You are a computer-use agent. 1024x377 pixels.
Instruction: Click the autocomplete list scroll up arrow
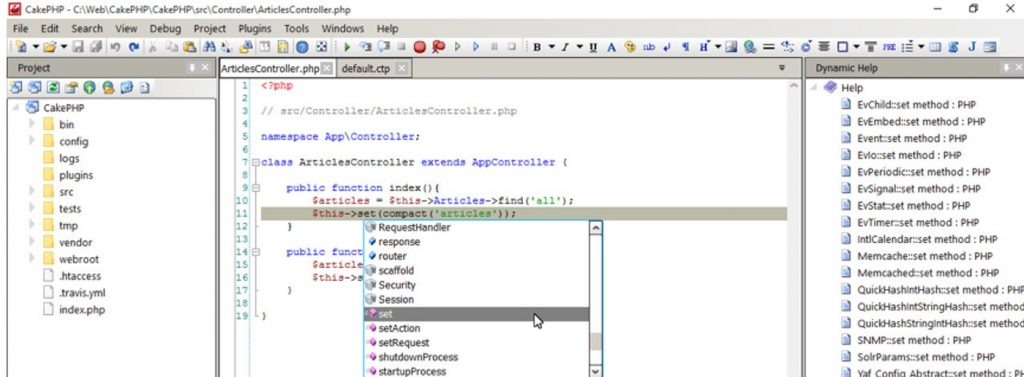point(595,227)
